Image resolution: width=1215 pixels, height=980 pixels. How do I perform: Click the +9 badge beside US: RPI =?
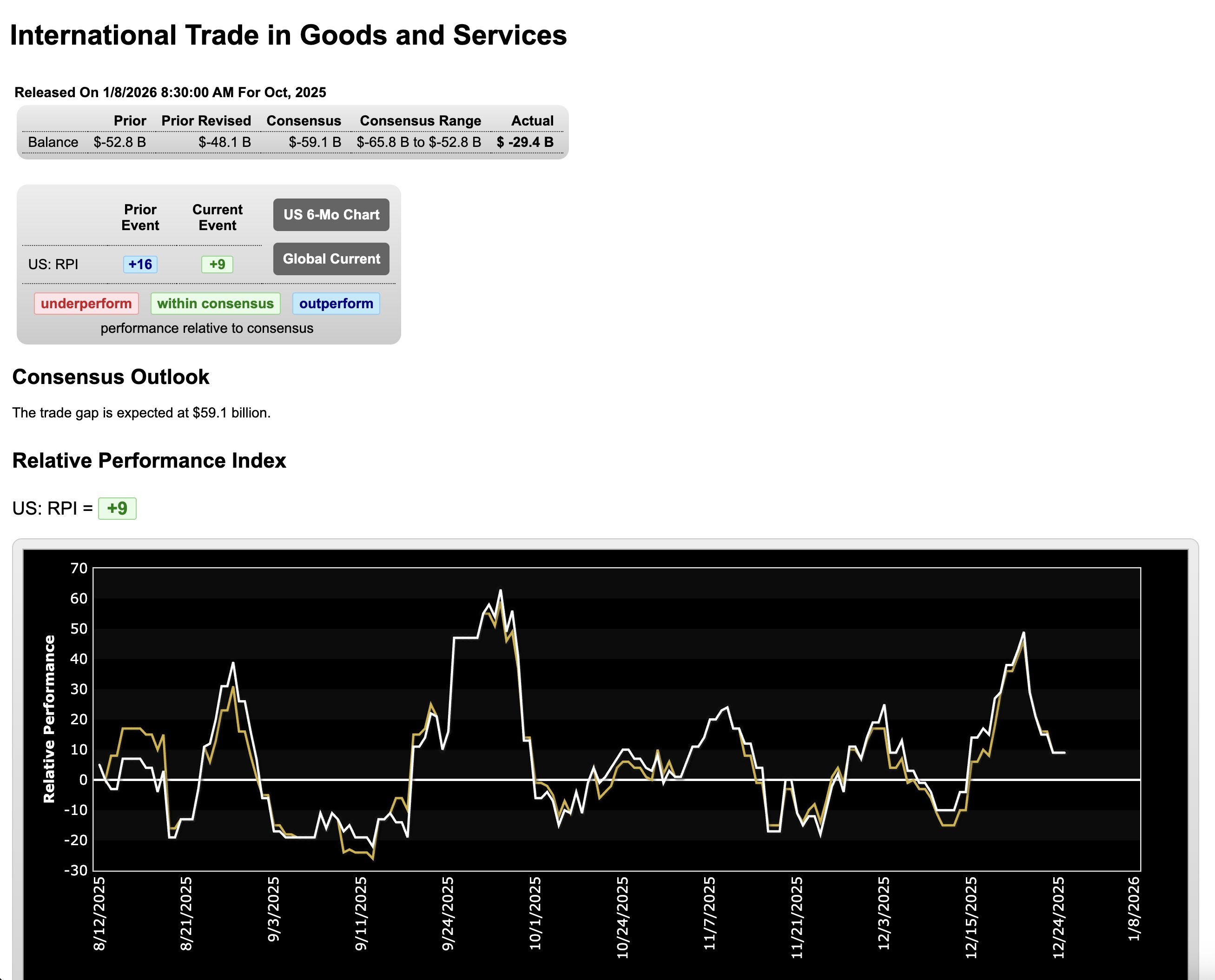coord(117,508)
